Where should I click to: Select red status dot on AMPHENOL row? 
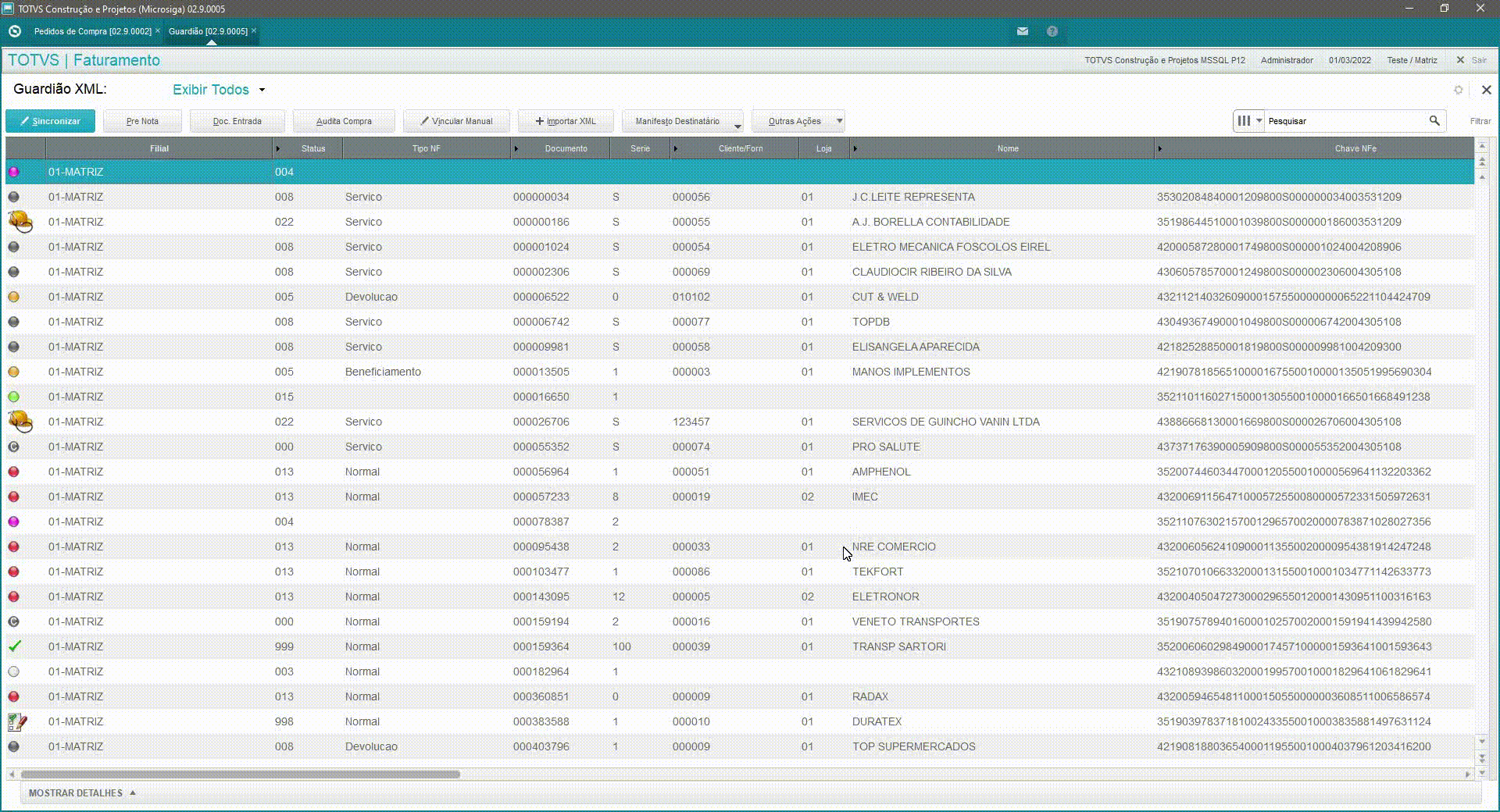point(14,472)
